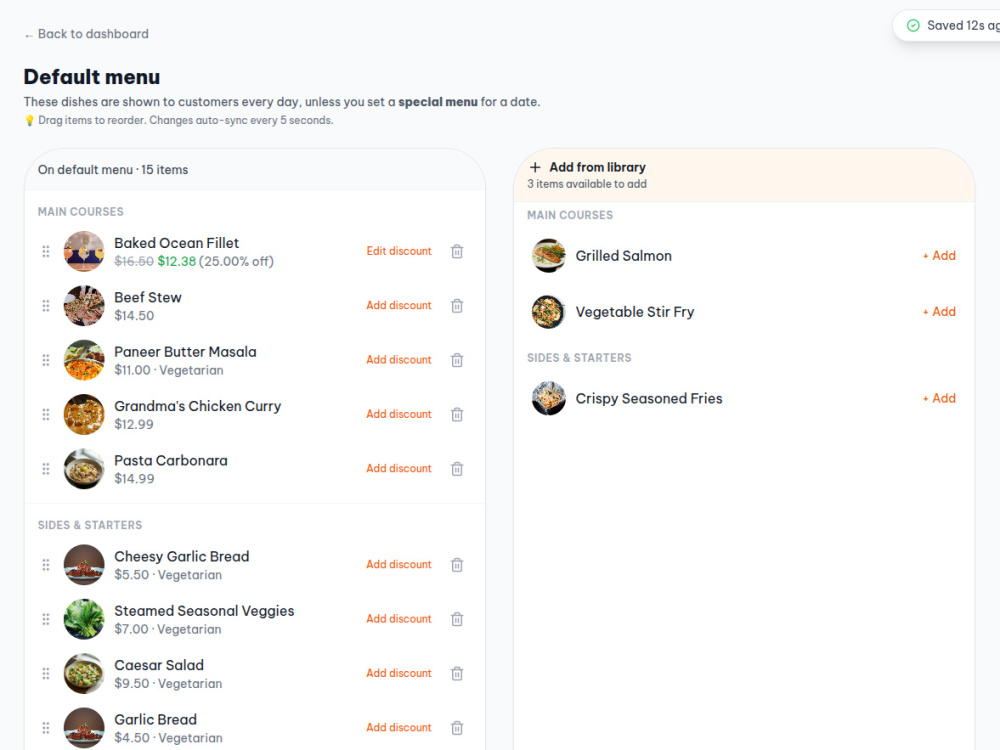The width and height of the screenshot is (1000, 750).
Task: Delete Grandma's Chicken Curry via trash icon
Action: pos(457,415)
